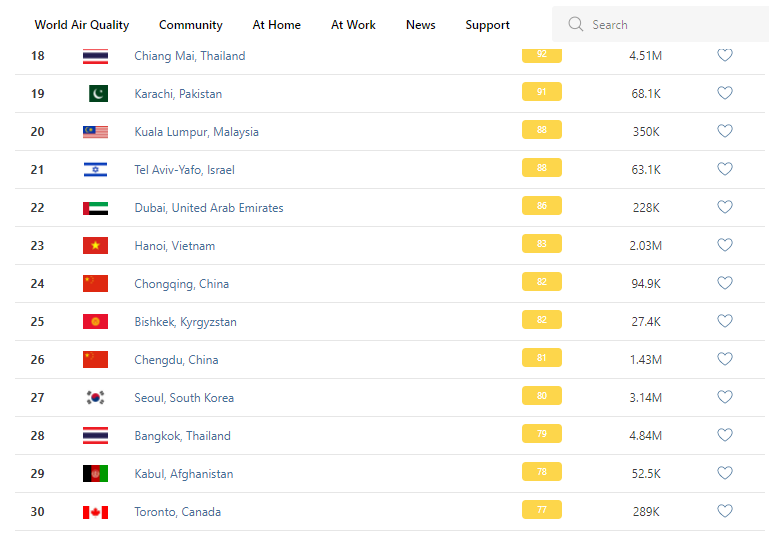Click the Afghanistan flag icon
The width and height of the screenshot is (769, 536).
pyautogui.click(x=95, y=474)
